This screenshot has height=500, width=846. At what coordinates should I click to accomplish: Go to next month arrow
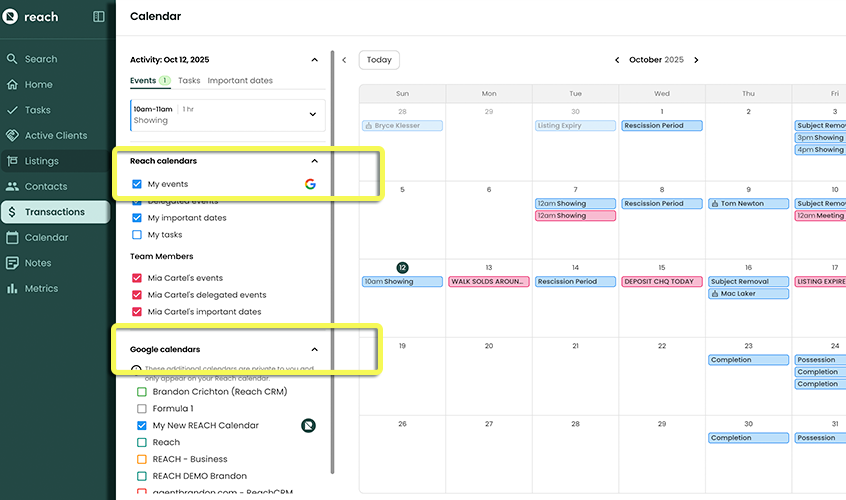(x=696, y=60)
